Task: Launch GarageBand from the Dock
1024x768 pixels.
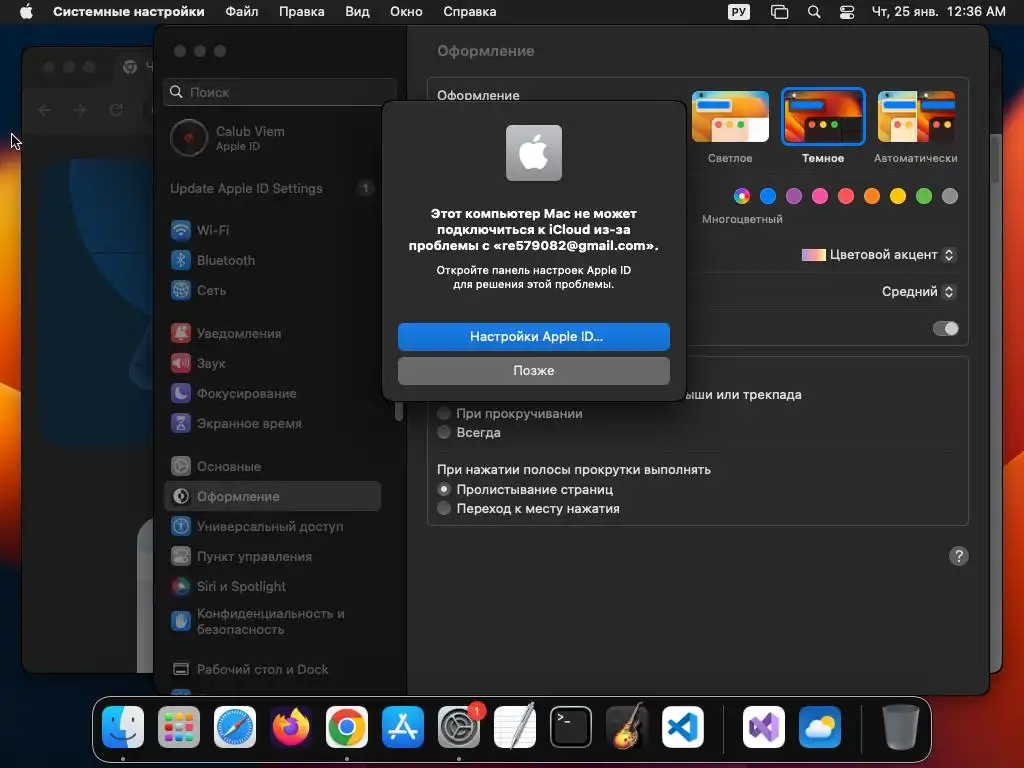Action: [x=627, y=727]
